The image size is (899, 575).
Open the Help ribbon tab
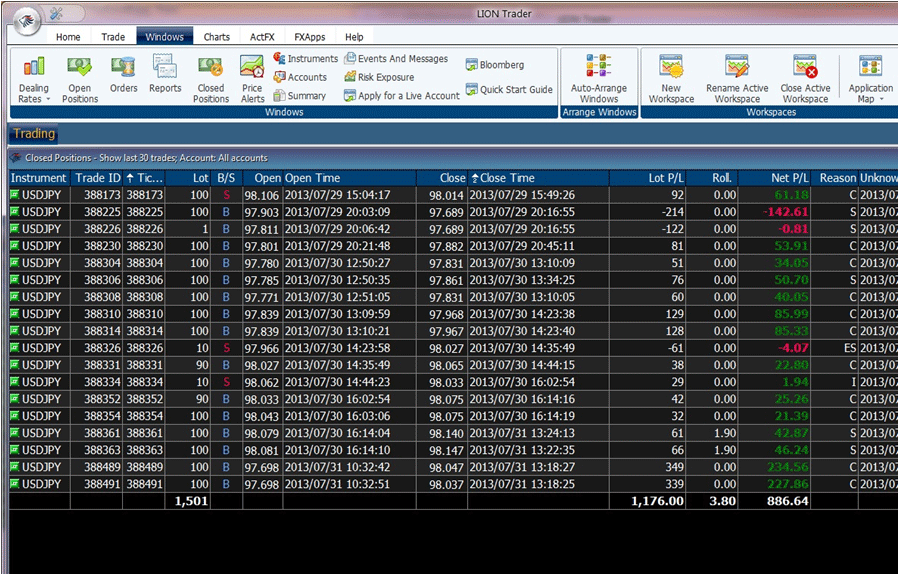(x=354, y=37)
